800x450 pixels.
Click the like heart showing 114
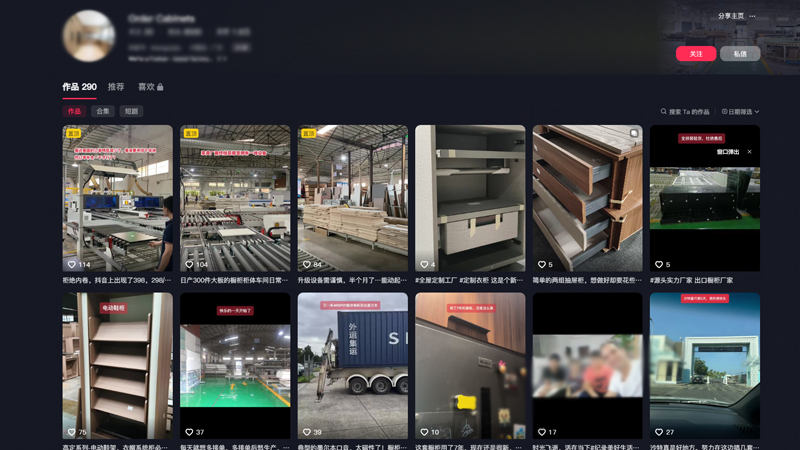pos(72,264)
